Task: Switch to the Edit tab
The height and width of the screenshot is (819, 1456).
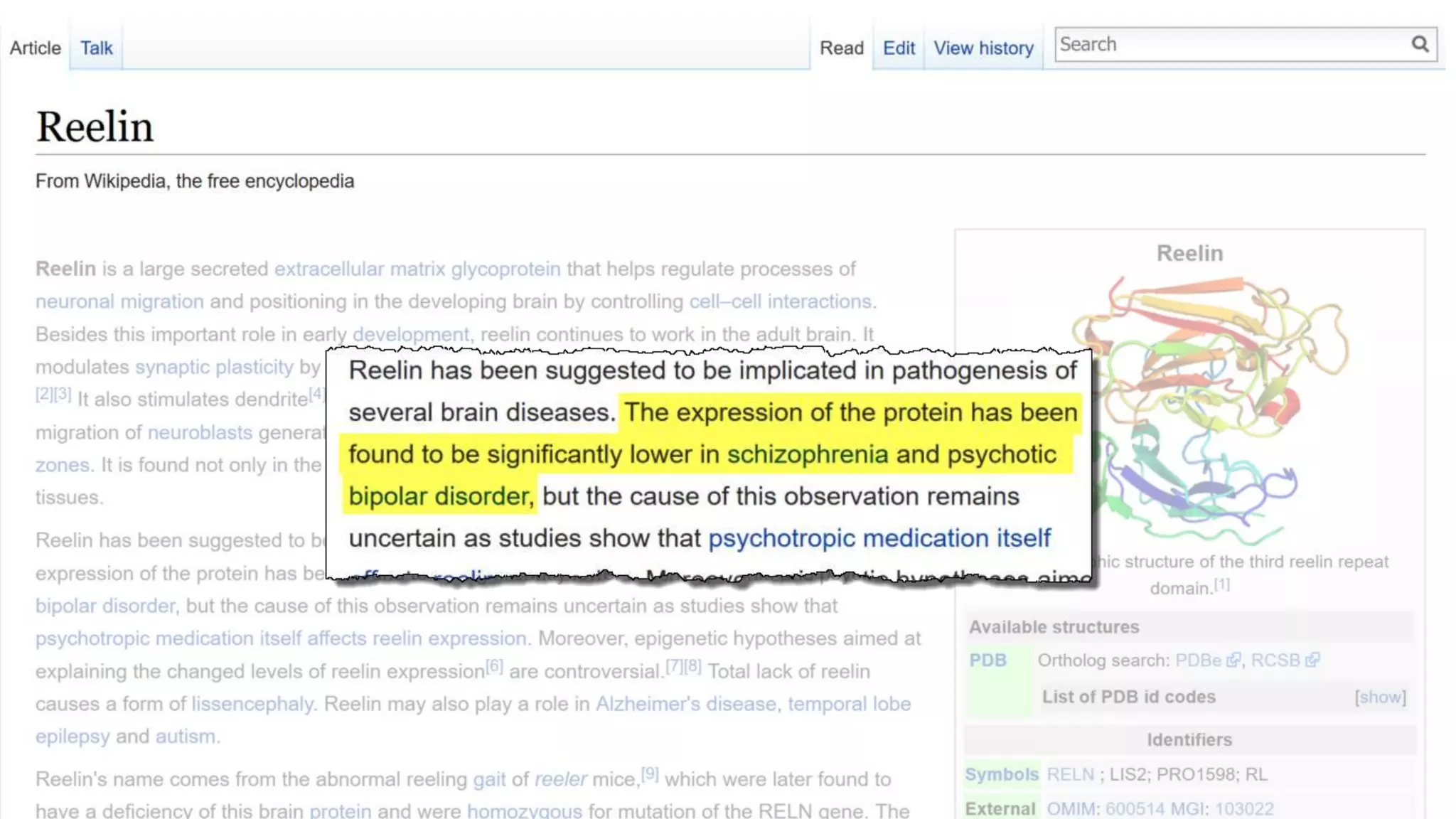Action: 899,48
